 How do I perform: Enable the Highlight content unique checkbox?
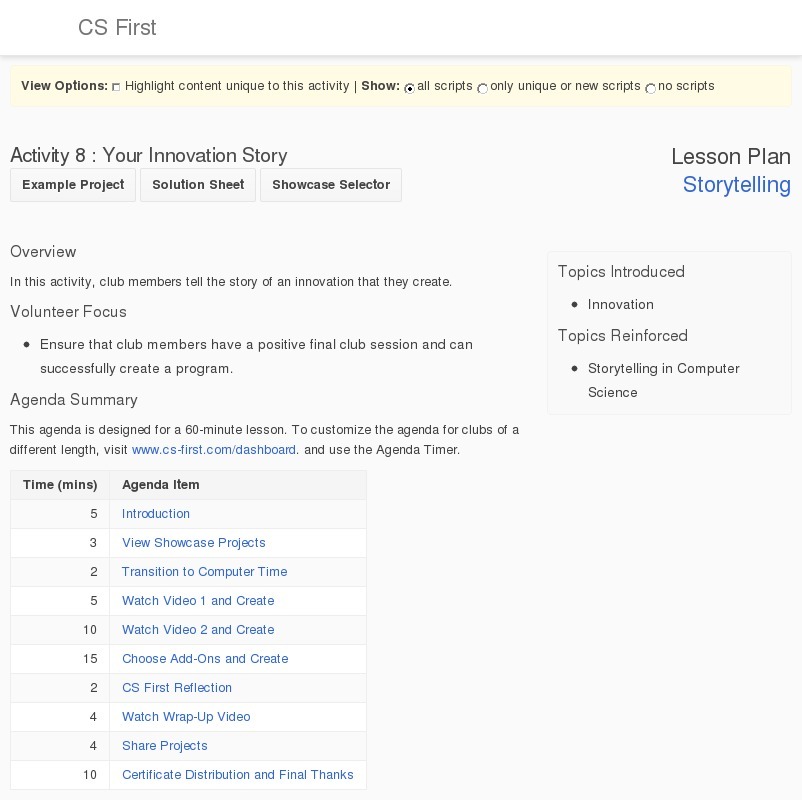point(116,87)
